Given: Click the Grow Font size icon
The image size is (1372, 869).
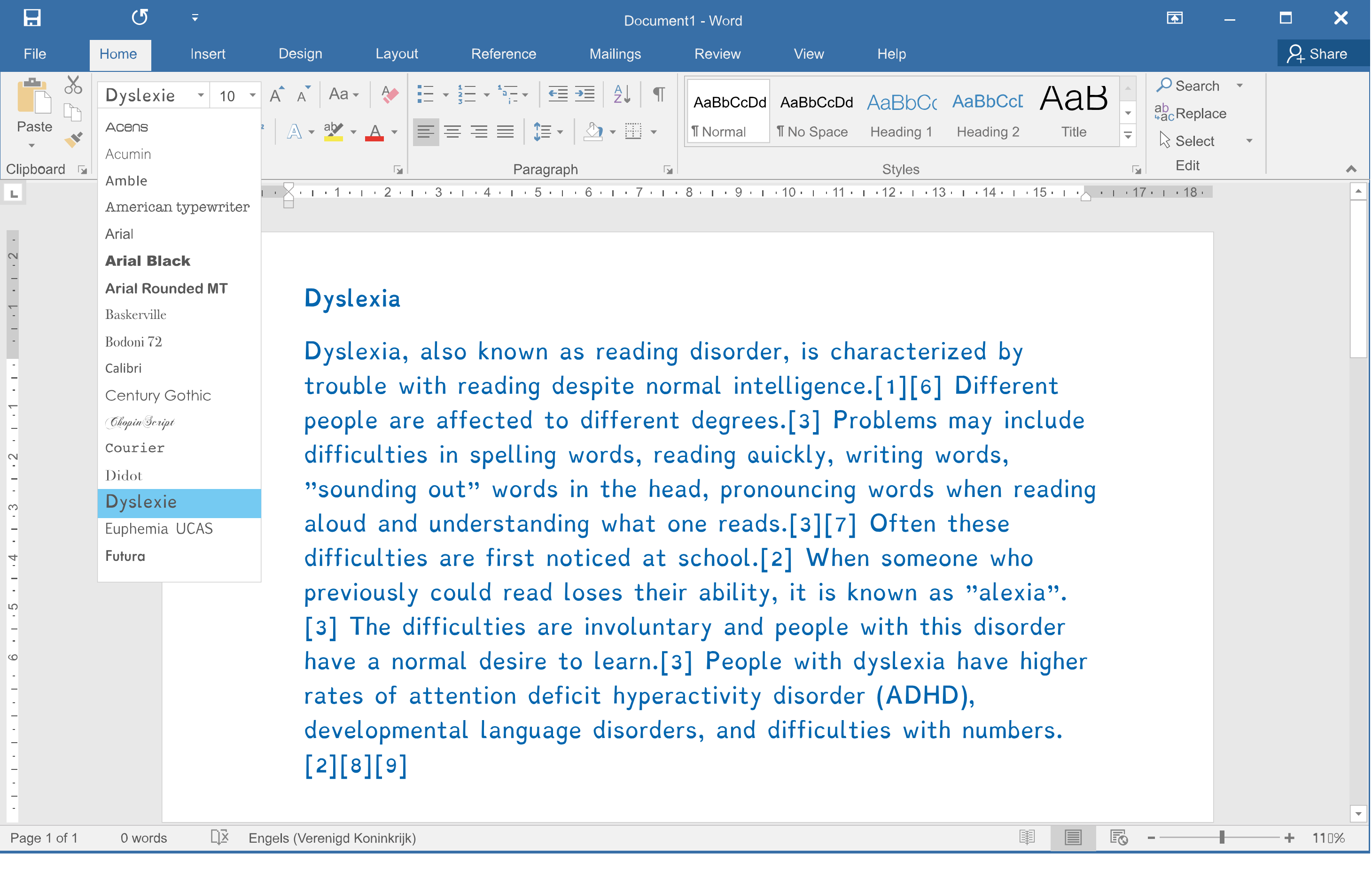Looking at the screenshot, I should point(277,94).
